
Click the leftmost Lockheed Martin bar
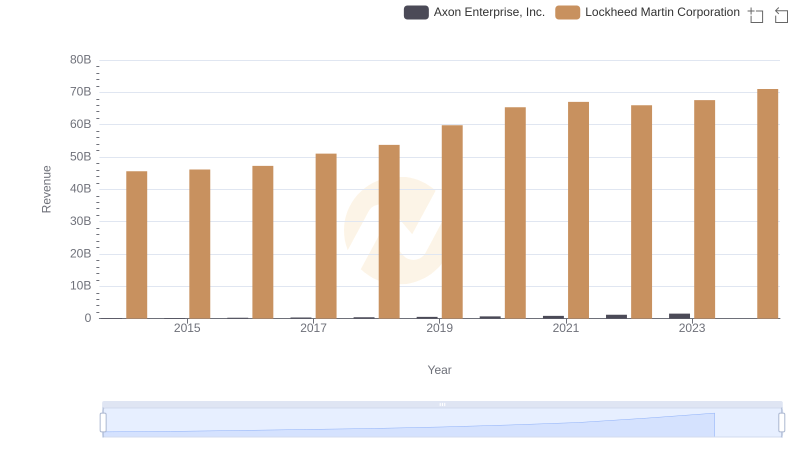pos(137,245)
